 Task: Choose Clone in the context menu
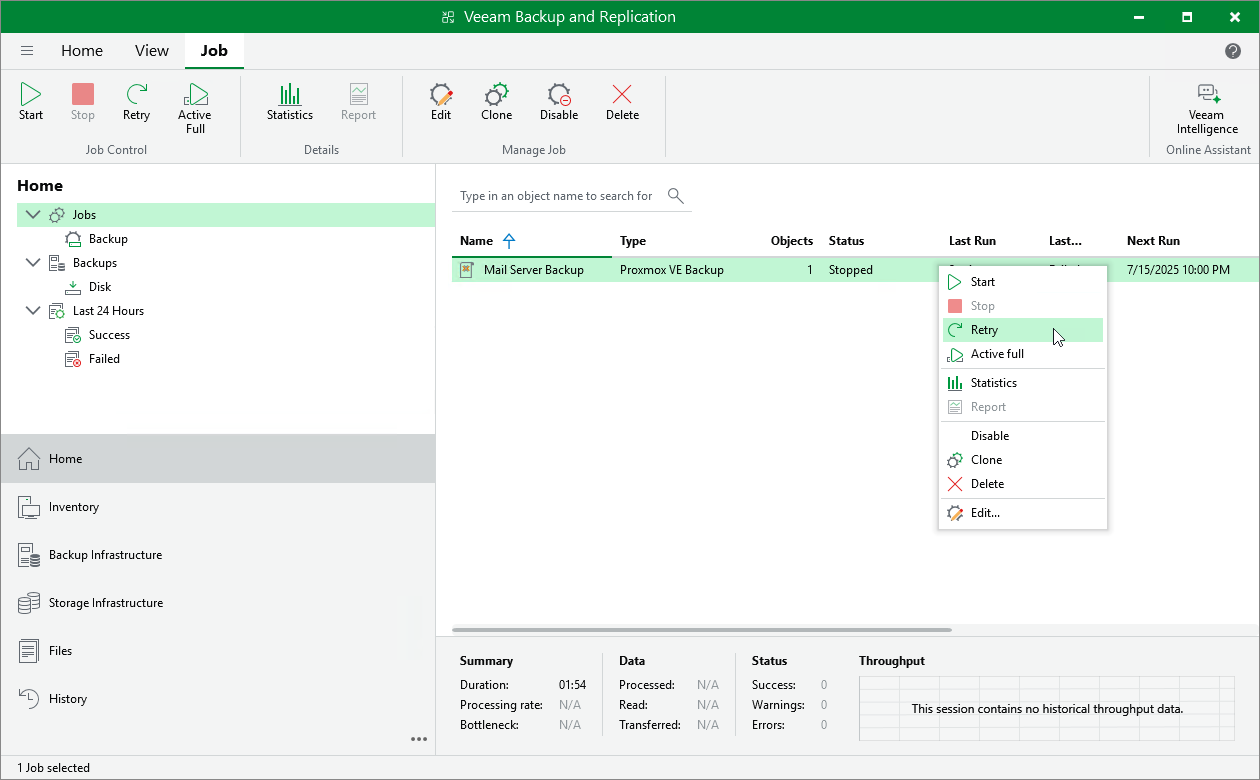pos(1023,460)
